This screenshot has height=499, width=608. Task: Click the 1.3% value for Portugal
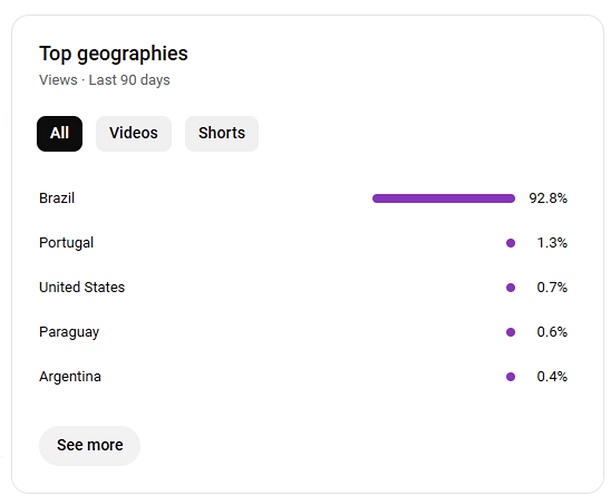click(552, 243)
